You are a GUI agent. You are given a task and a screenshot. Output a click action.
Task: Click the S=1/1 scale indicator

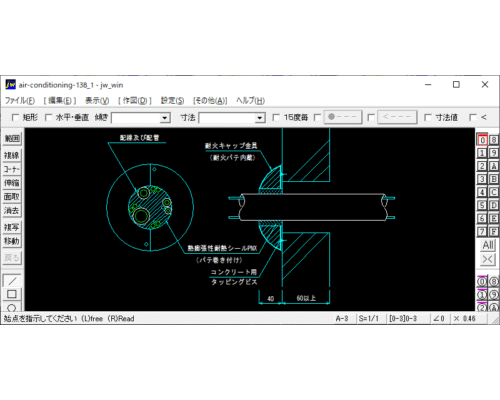(x=369, y=318)
